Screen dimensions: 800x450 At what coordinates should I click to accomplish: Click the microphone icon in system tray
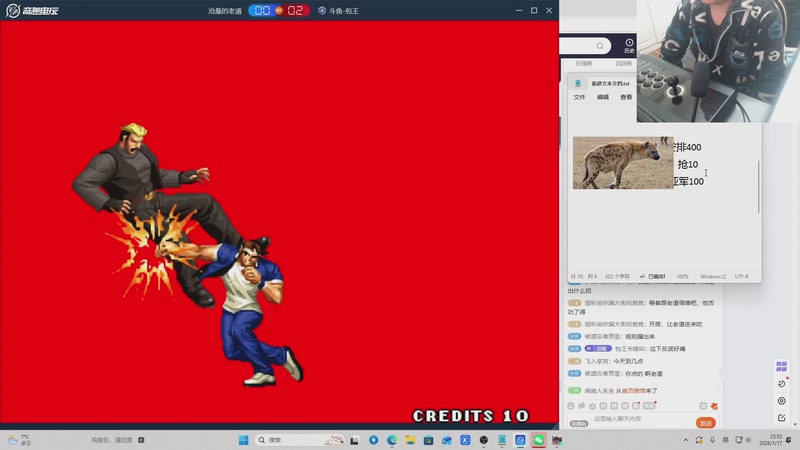pos(712,440)
